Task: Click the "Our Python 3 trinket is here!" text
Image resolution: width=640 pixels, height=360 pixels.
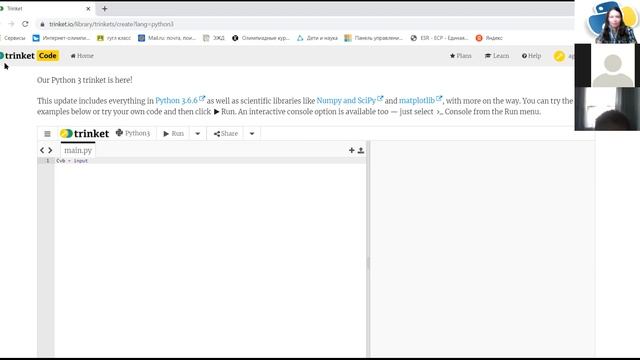Action: 84,80
